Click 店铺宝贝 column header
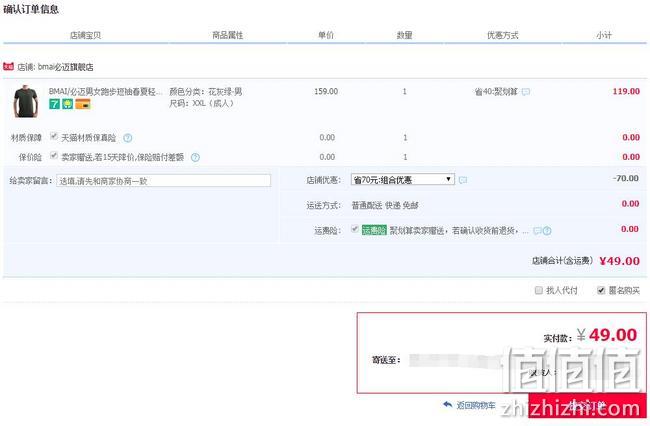 point(85,35)
